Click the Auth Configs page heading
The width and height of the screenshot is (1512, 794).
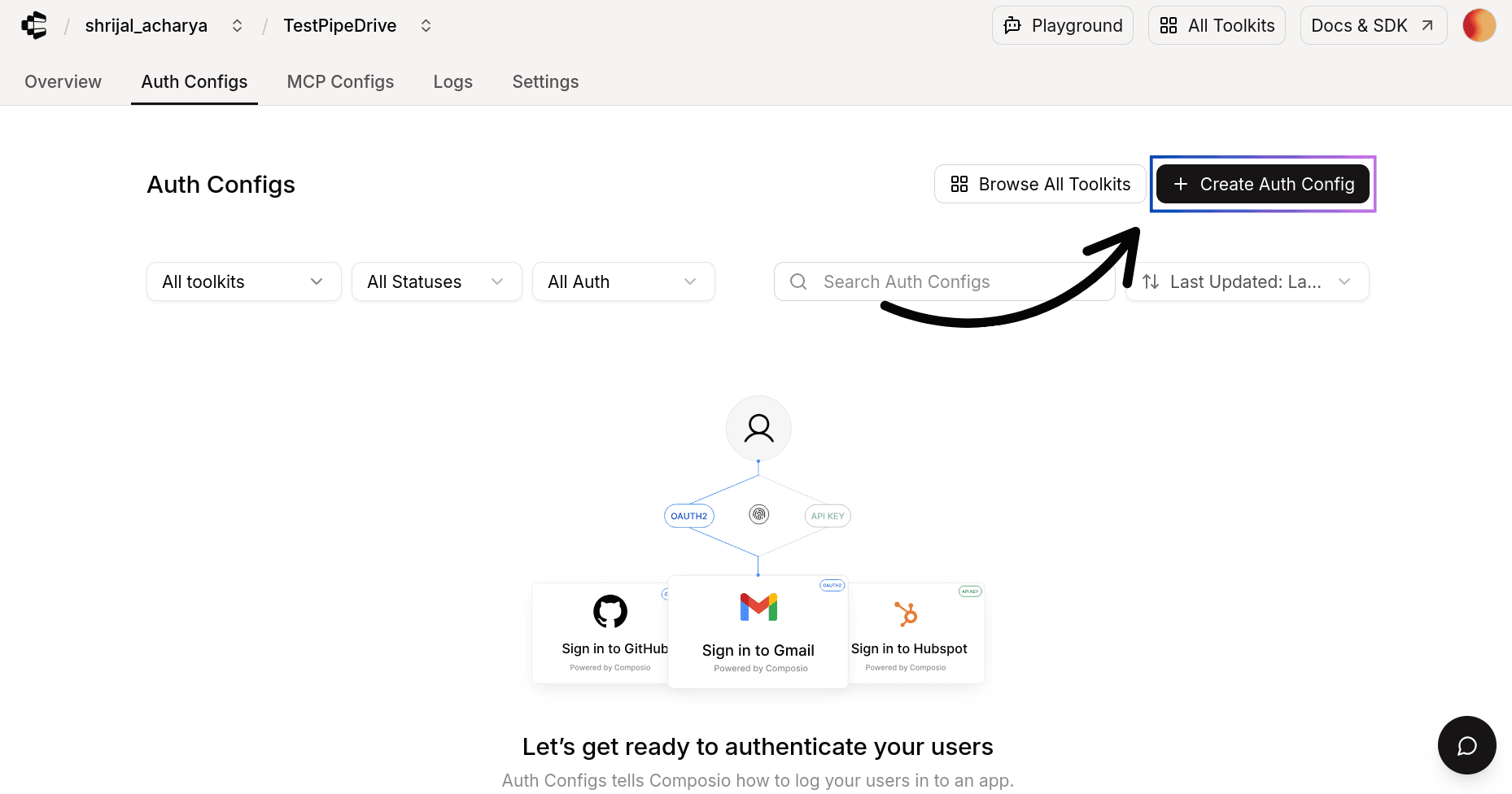pos(221,185)
